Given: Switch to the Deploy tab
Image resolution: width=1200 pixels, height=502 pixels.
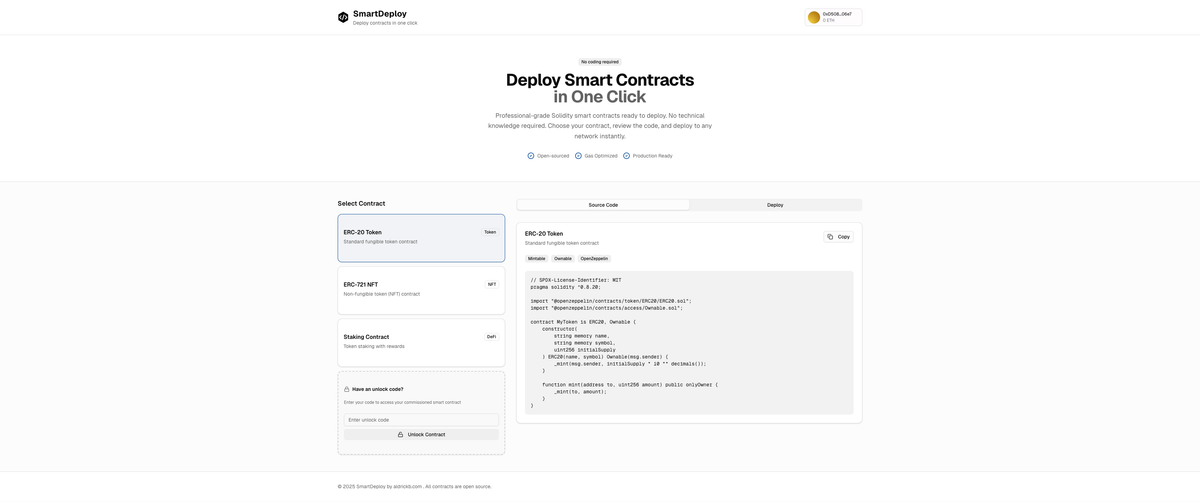Looking at the screenshot, I should click(775, 205).
